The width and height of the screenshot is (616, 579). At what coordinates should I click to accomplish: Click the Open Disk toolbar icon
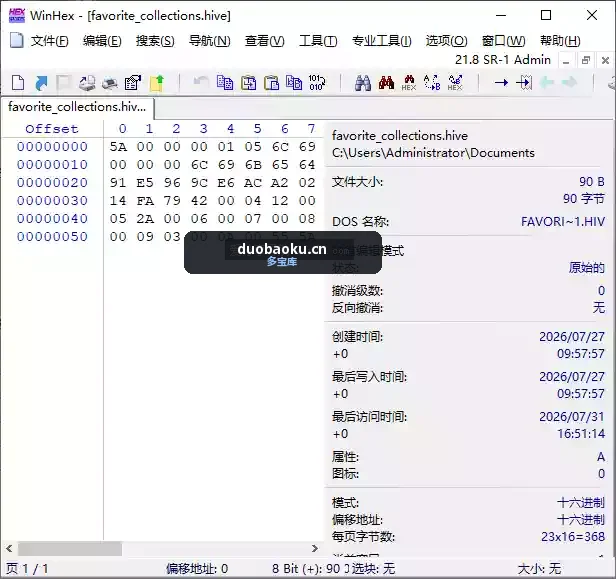(x=87, y=83)
